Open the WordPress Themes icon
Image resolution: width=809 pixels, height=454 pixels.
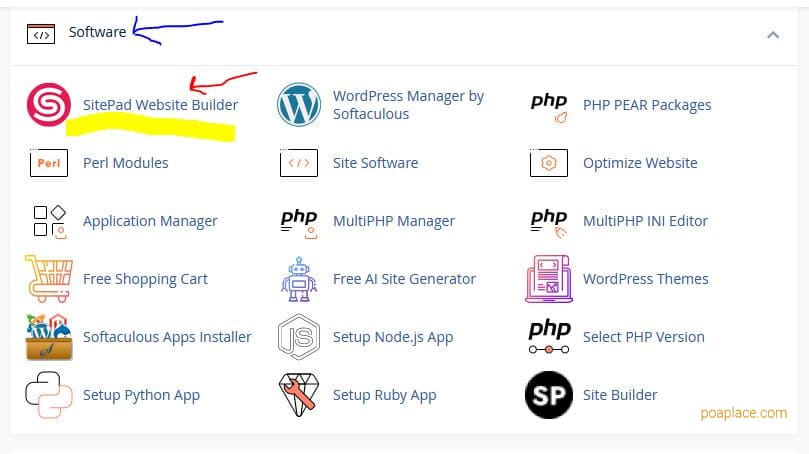click(549, 279)
